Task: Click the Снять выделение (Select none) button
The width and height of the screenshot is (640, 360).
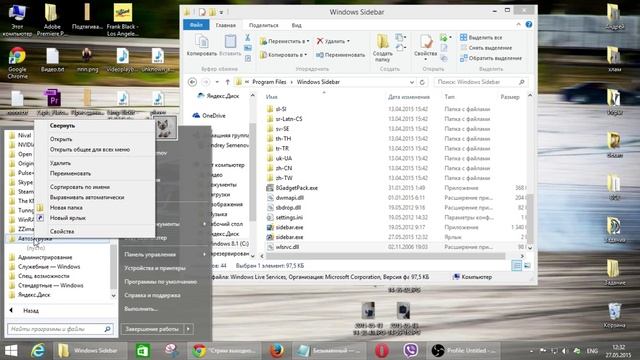Action: click(486, 48)
